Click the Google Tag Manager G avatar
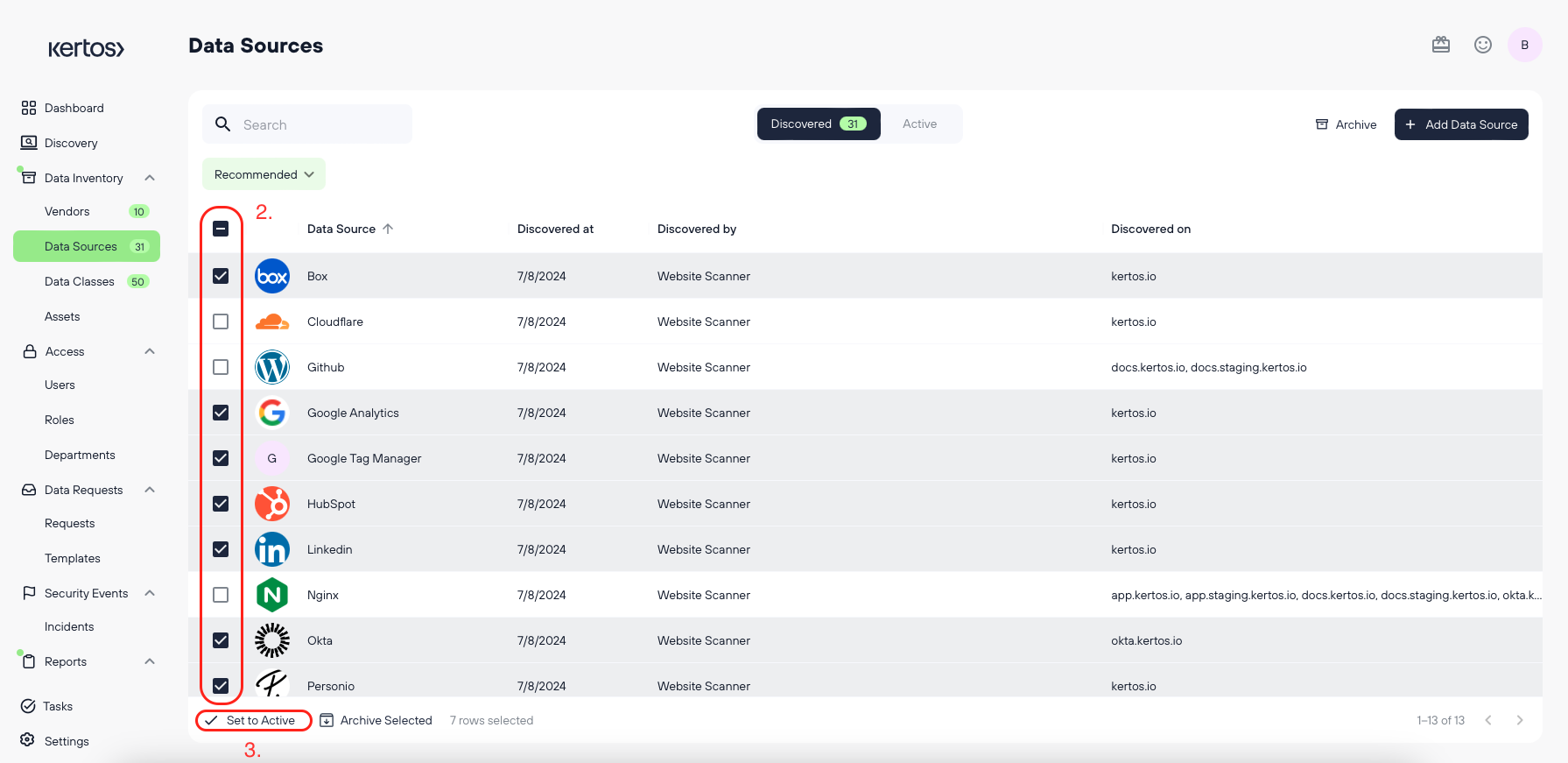The image size is (1568, 763). point(272,458)
